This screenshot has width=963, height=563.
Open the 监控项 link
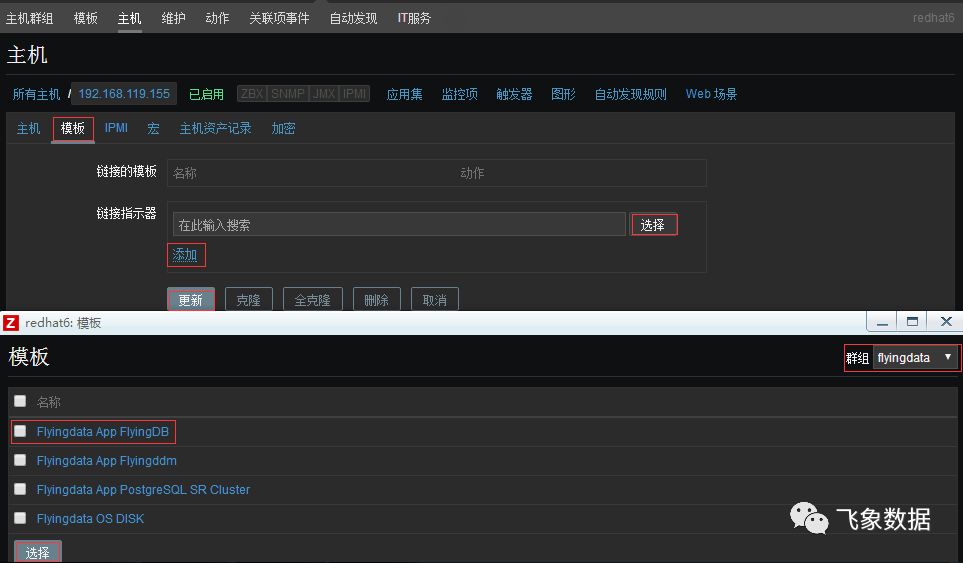pos(459,94)
